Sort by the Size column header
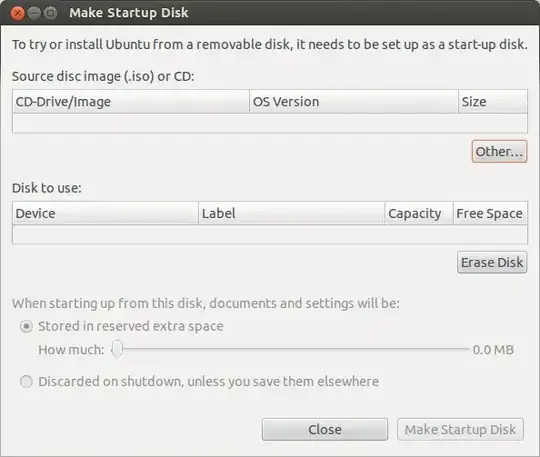This screenshot has width=540, height=457. coord(493,102)
